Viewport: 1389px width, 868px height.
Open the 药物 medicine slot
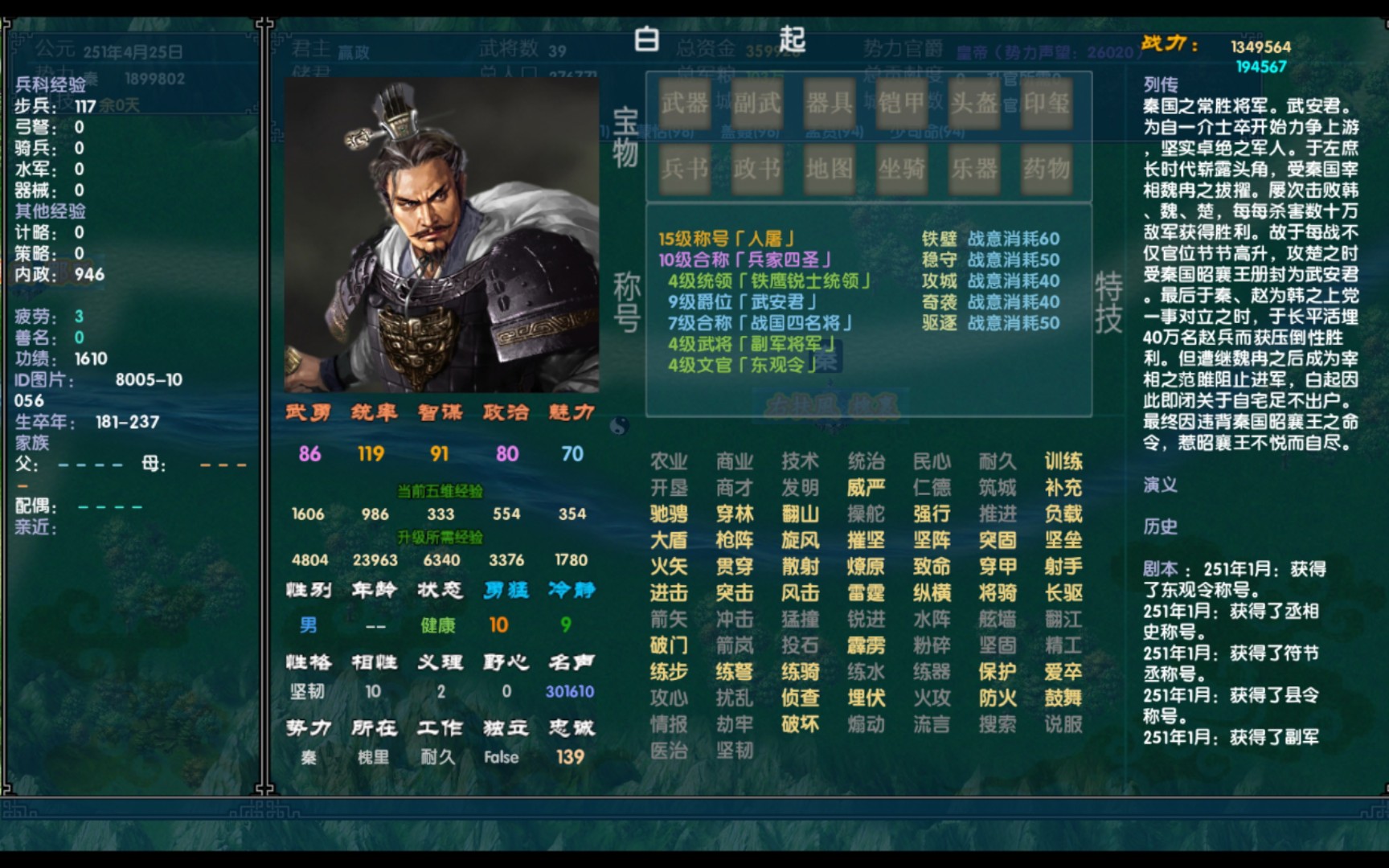click(x=1047, y=169)
